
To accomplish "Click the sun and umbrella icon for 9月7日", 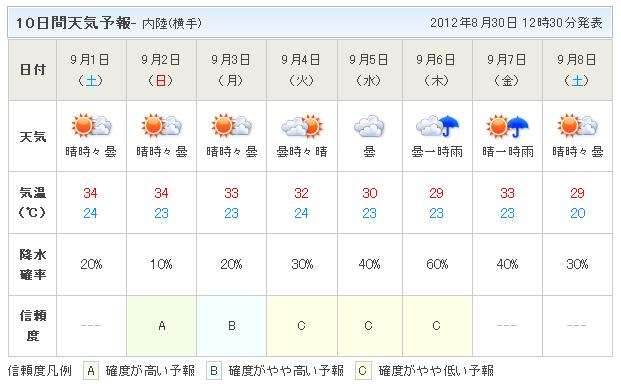I will coord(507,126).
